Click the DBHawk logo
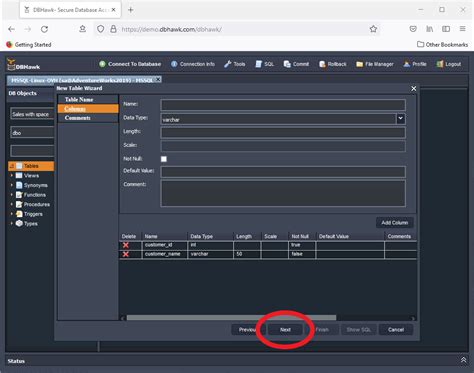 [23, 64]
